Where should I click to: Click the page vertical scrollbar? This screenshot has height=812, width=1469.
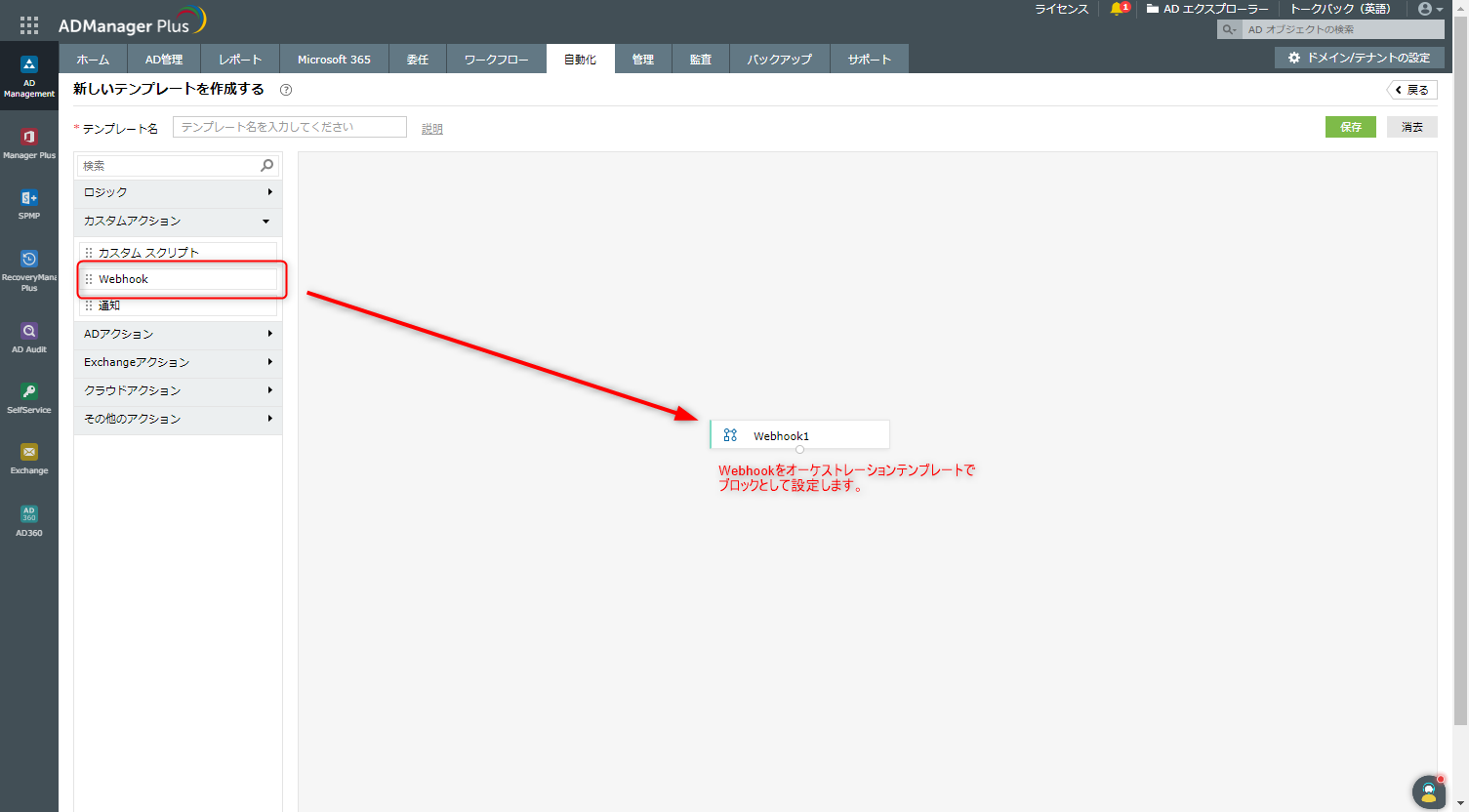tap(1460, 371)
